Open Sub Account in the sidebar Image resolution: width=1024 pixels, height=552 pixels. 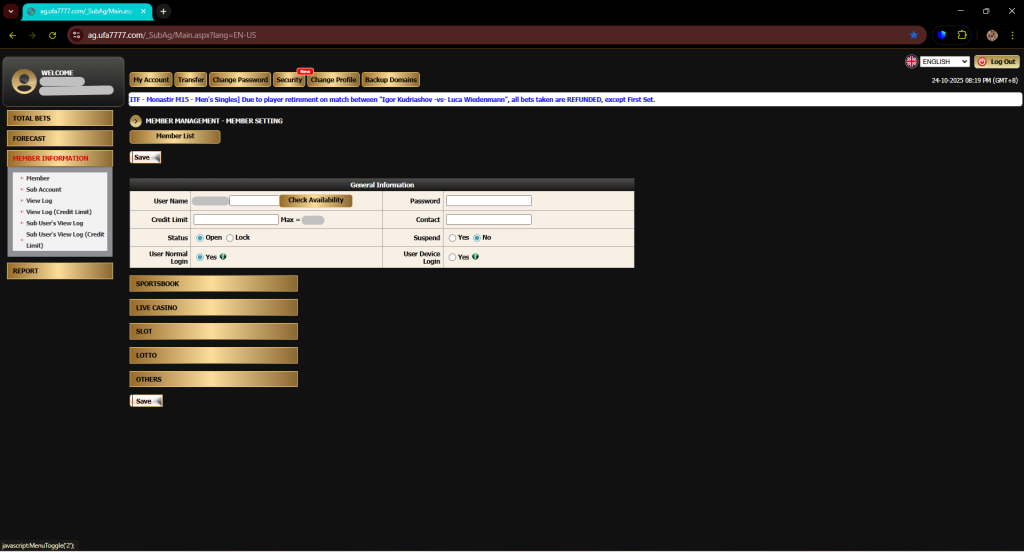coord(44,189)
